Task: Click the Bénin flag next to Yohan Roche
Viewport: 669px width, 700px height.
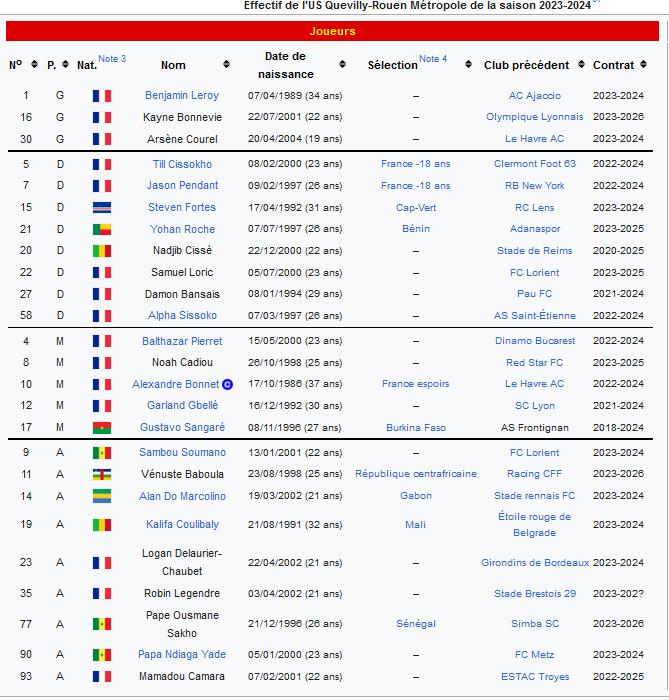Action: point(102,229)
